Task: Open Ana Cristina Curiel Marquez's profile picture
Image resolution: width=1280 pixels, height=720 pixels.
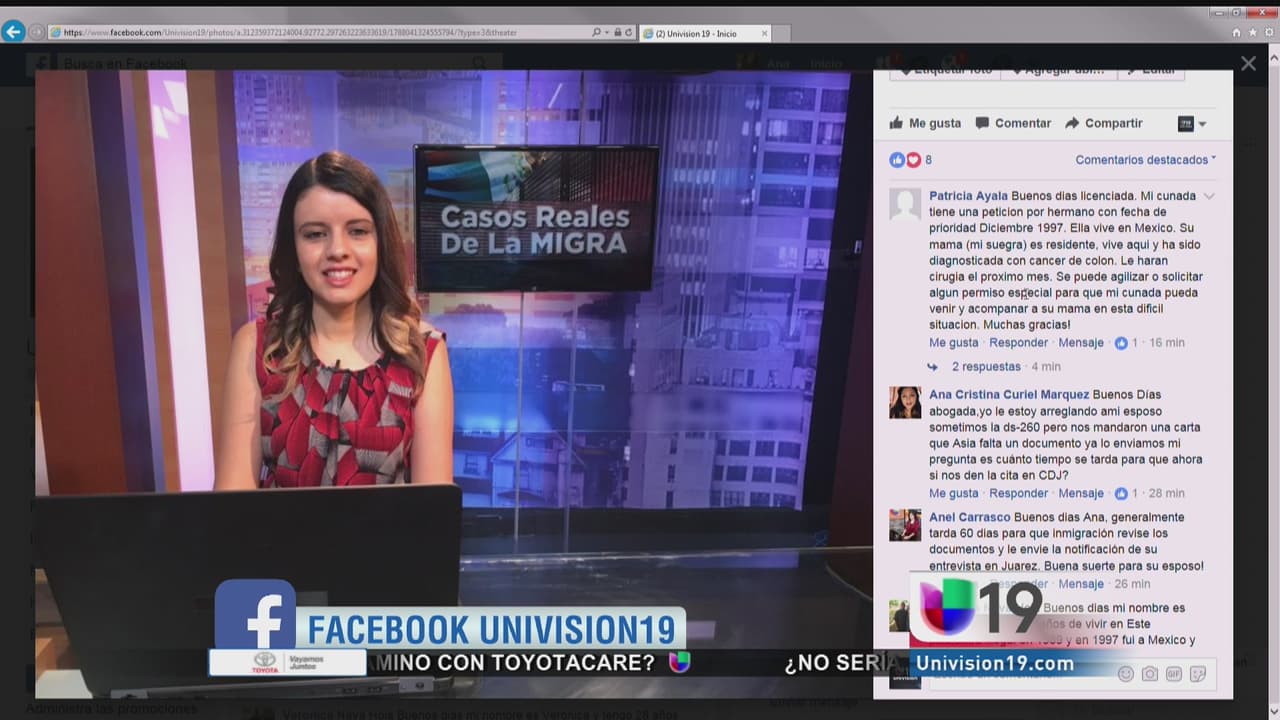Action: (x=905, y=402)
